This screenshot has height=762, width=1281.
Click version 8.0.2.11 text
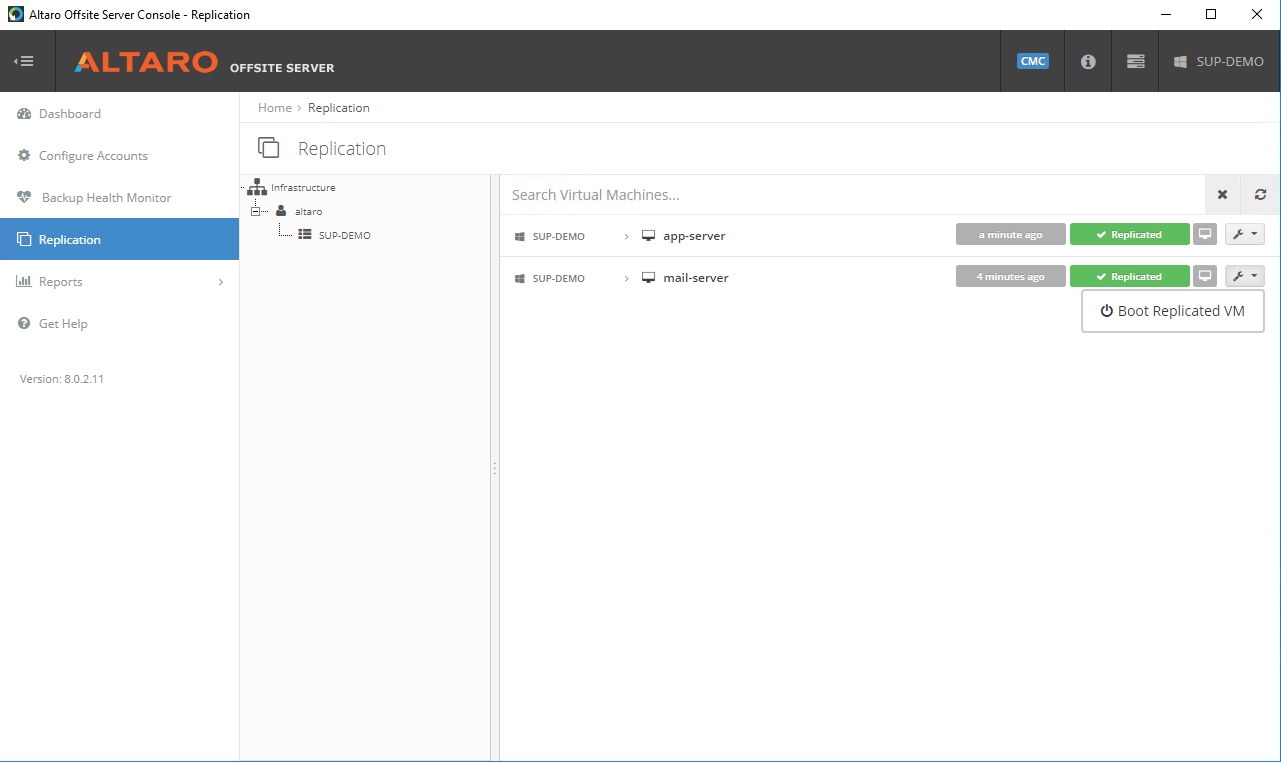click(62, 380)
